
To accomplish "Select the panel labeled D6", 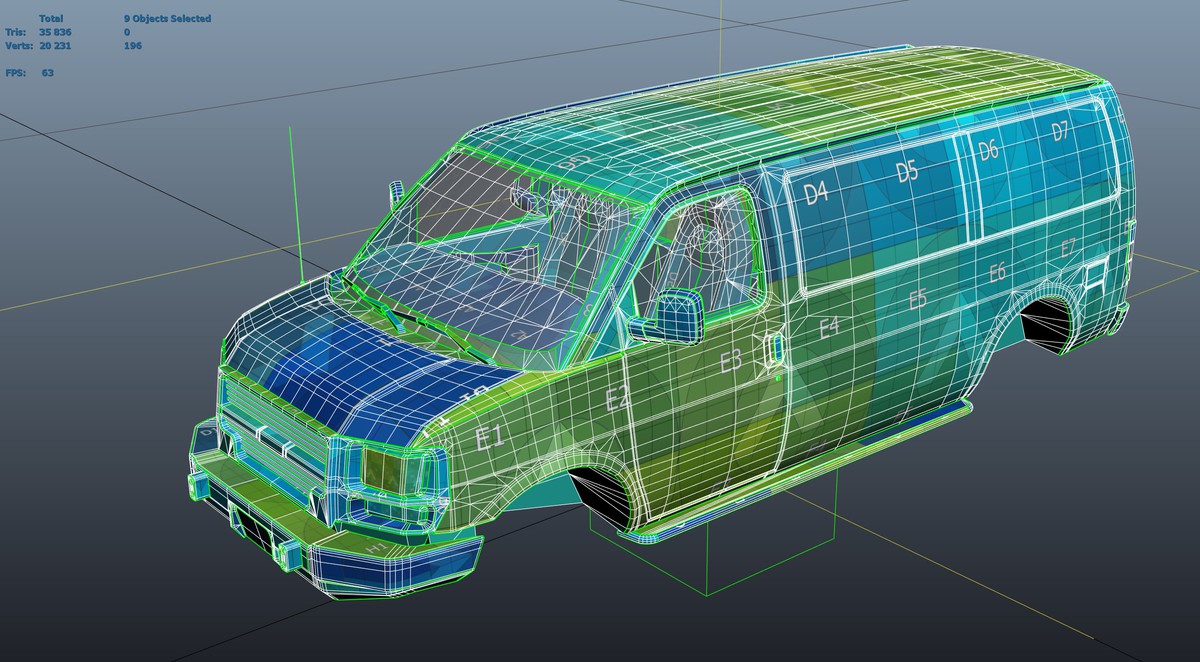I will coord(989,152).
